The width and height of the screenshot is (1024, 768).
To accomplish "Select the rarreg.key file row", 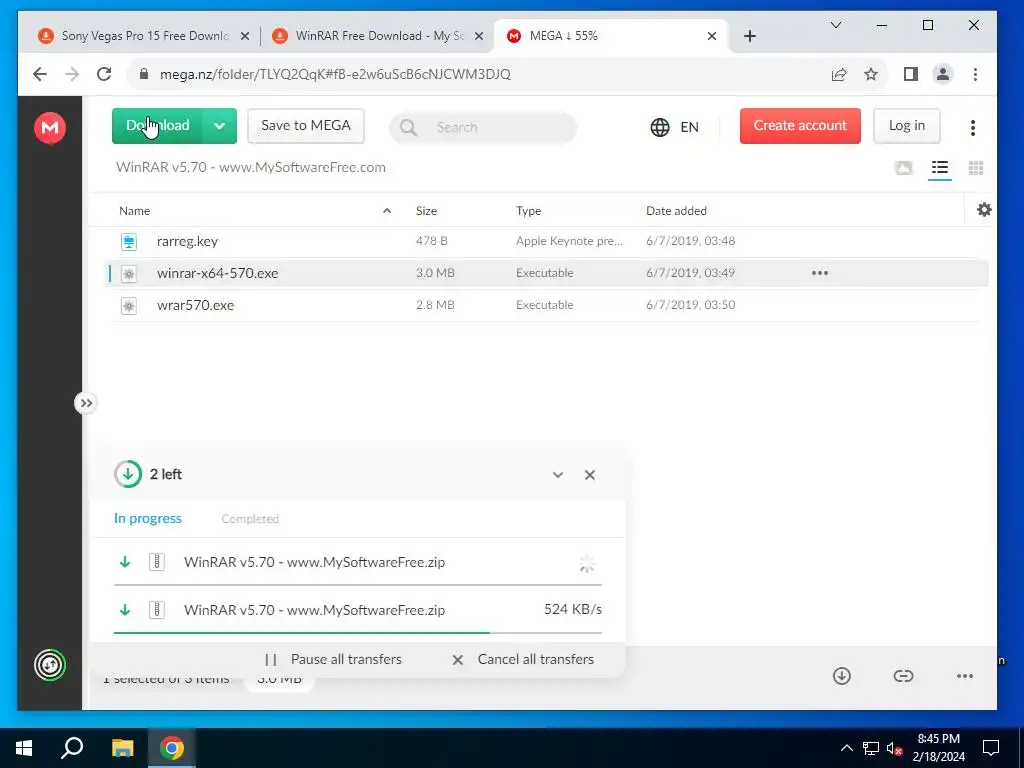I will (546, 241).
